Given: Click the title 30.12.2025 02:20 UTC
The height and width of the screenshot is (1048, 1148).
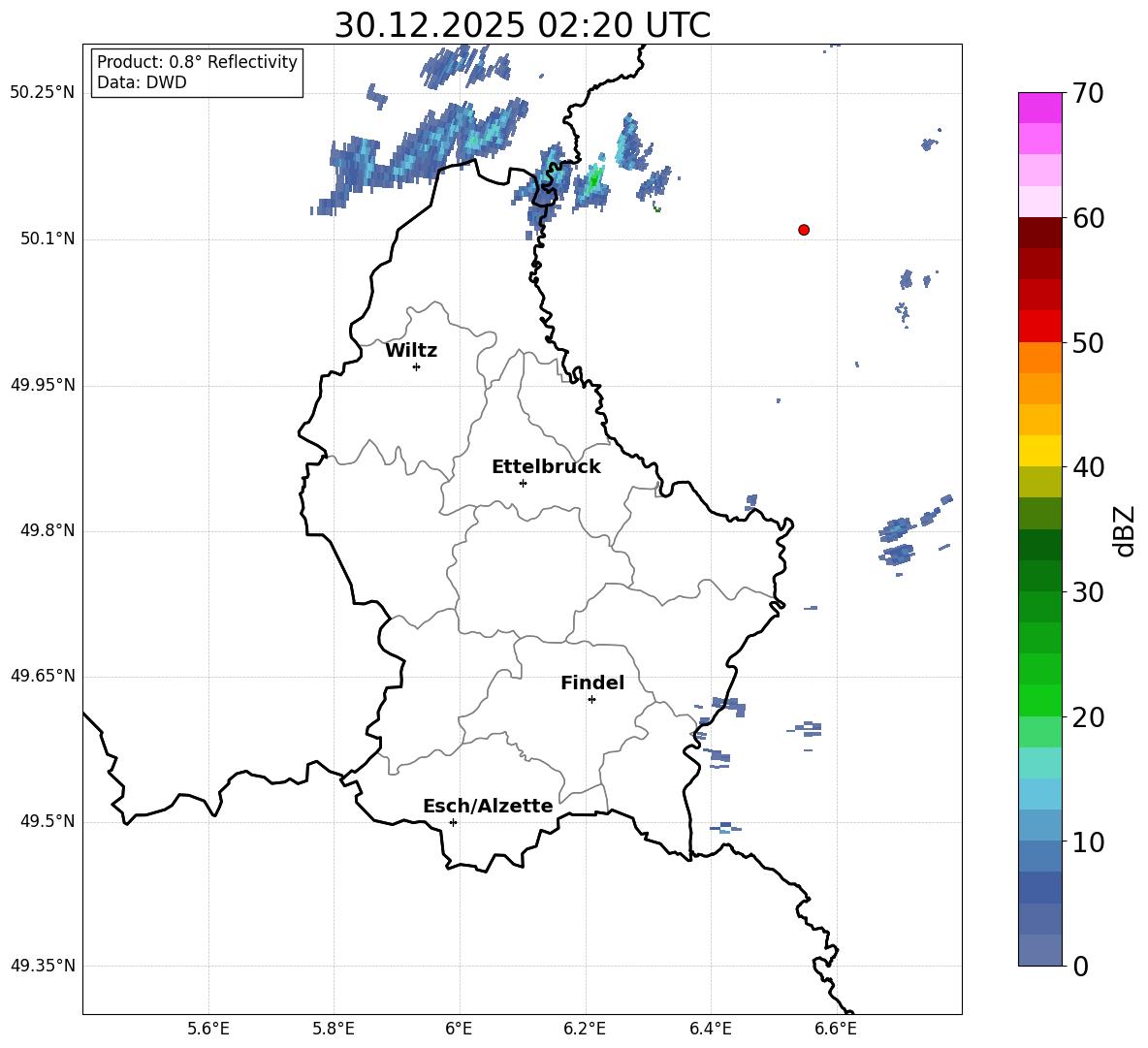Looking at the screenshot, I should pyautogui.click(x=522, y=25).
